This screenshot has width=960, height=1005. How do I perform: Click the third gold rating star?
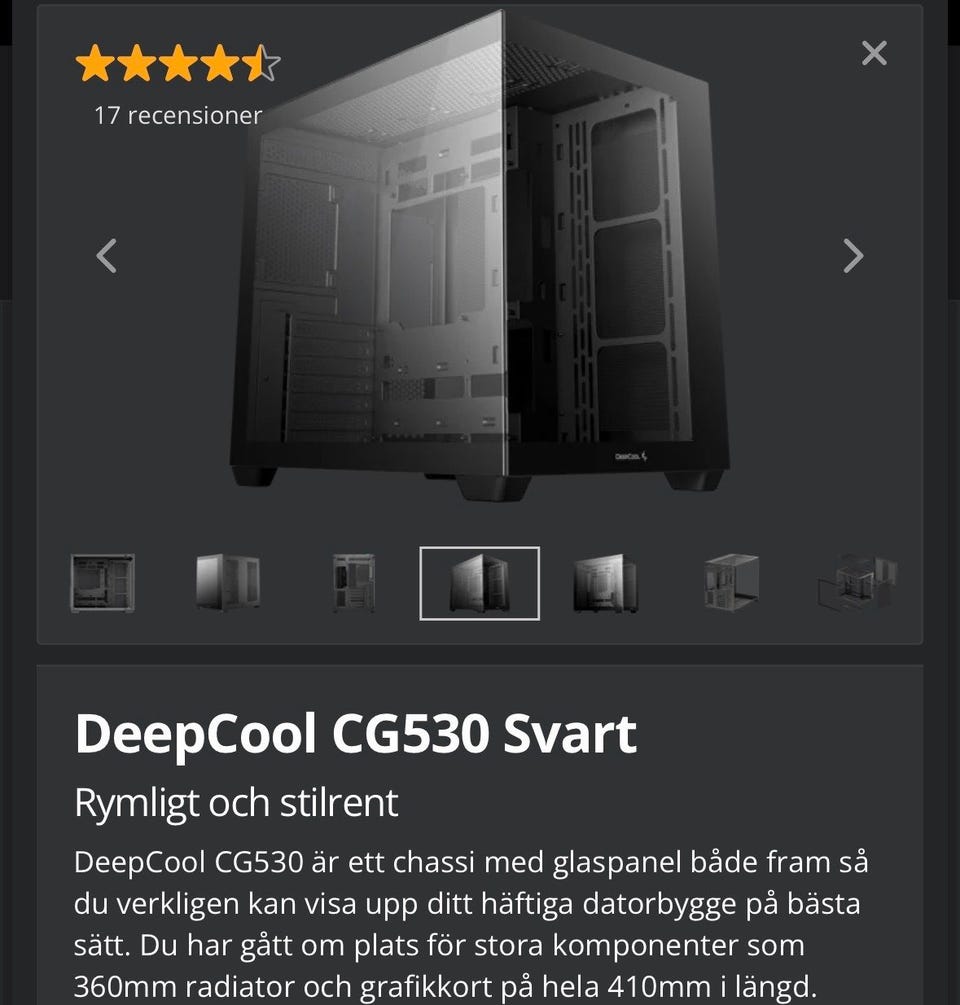coord(178,63)
